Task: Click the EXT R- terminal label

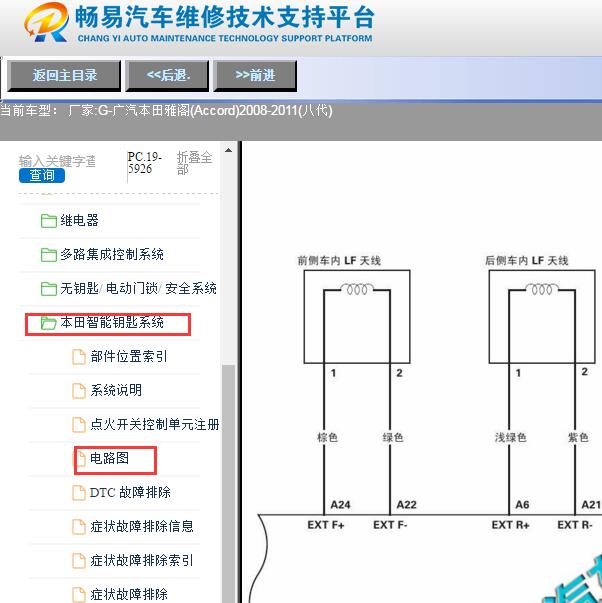Action: click(575, 525)
